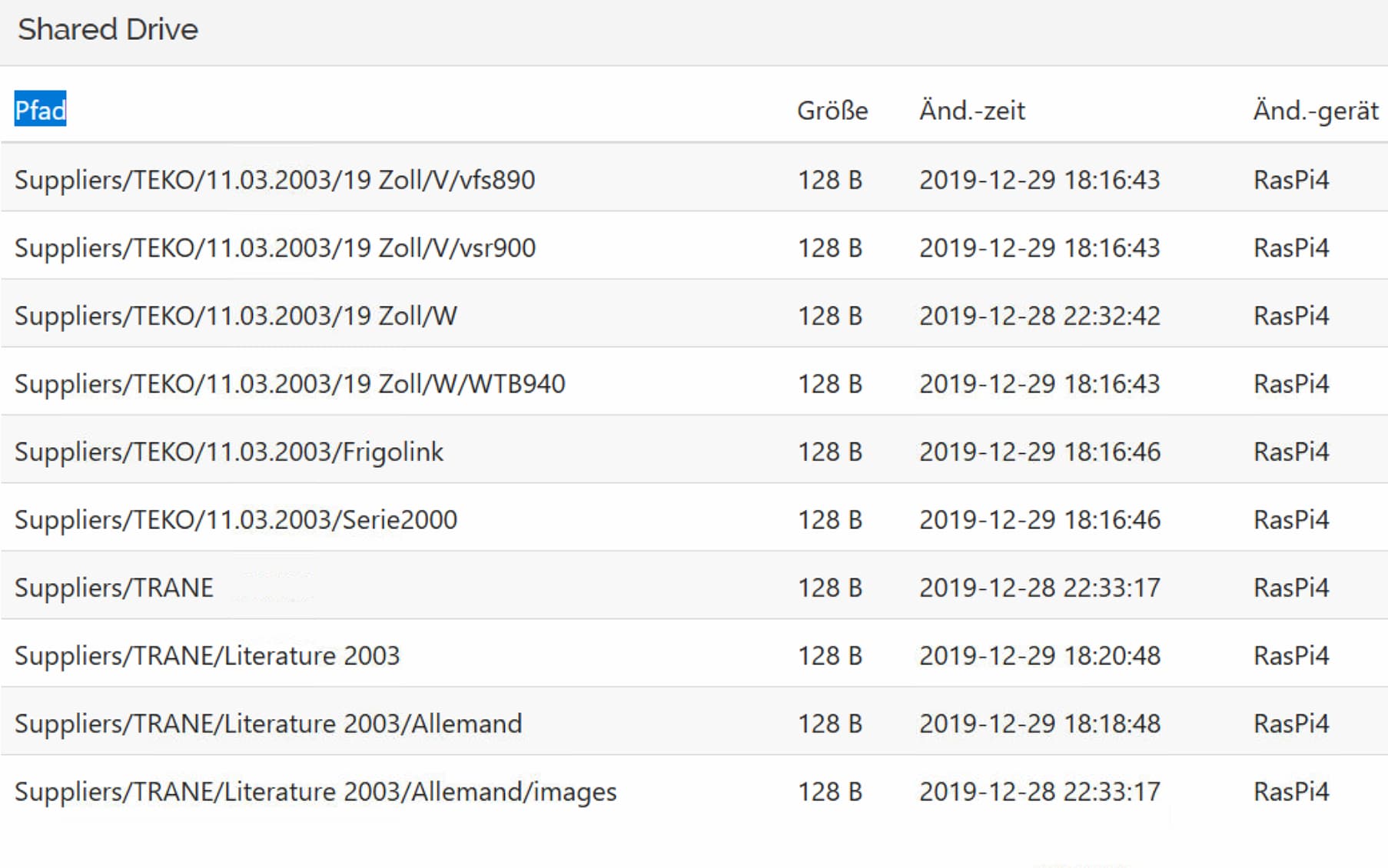Click the Änd.-zeit column header
The width and height of the screenshot is (1388, 868).
972,111
